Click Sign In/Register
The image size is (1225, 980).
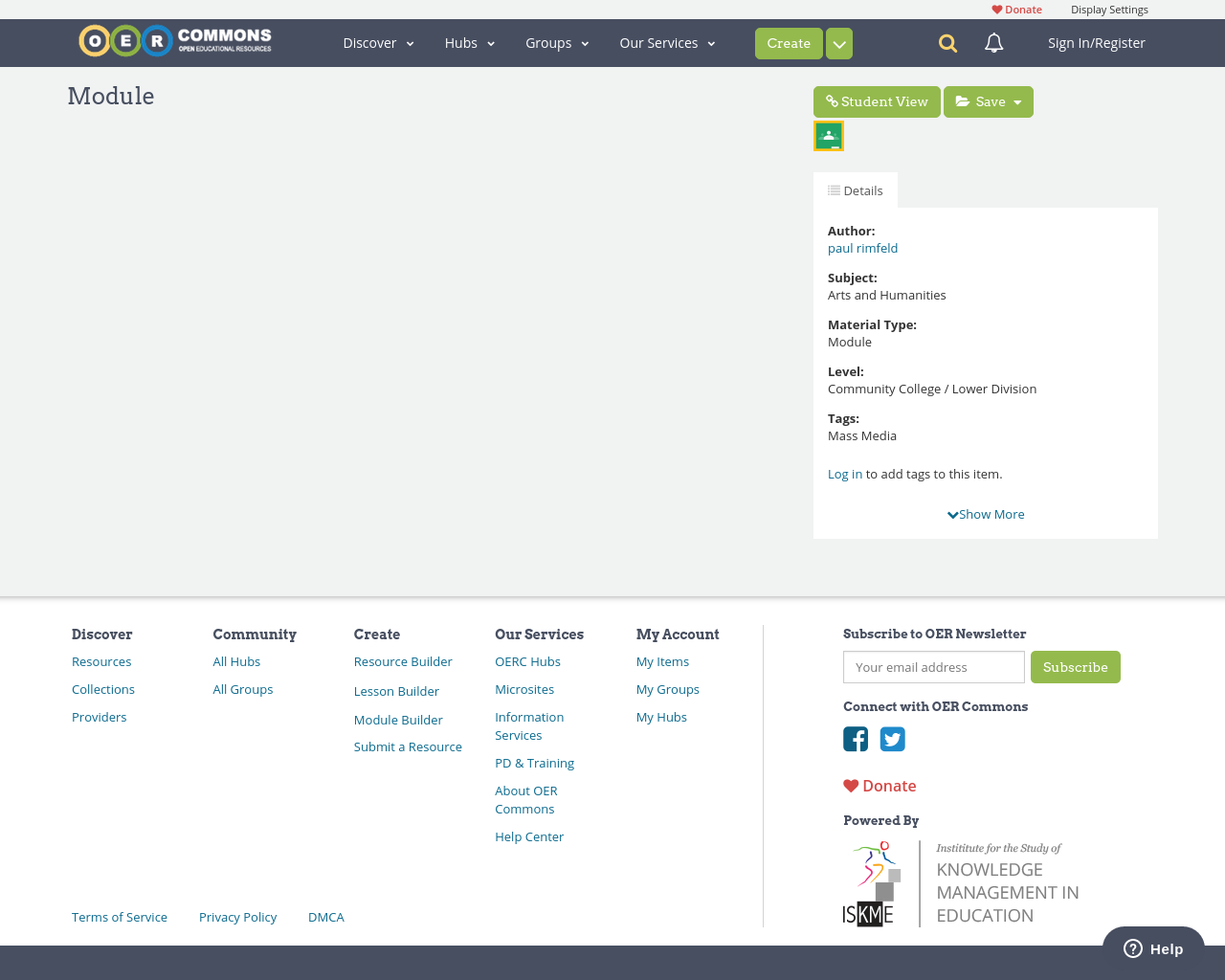pyautogui.click(x=1097, y=43)
